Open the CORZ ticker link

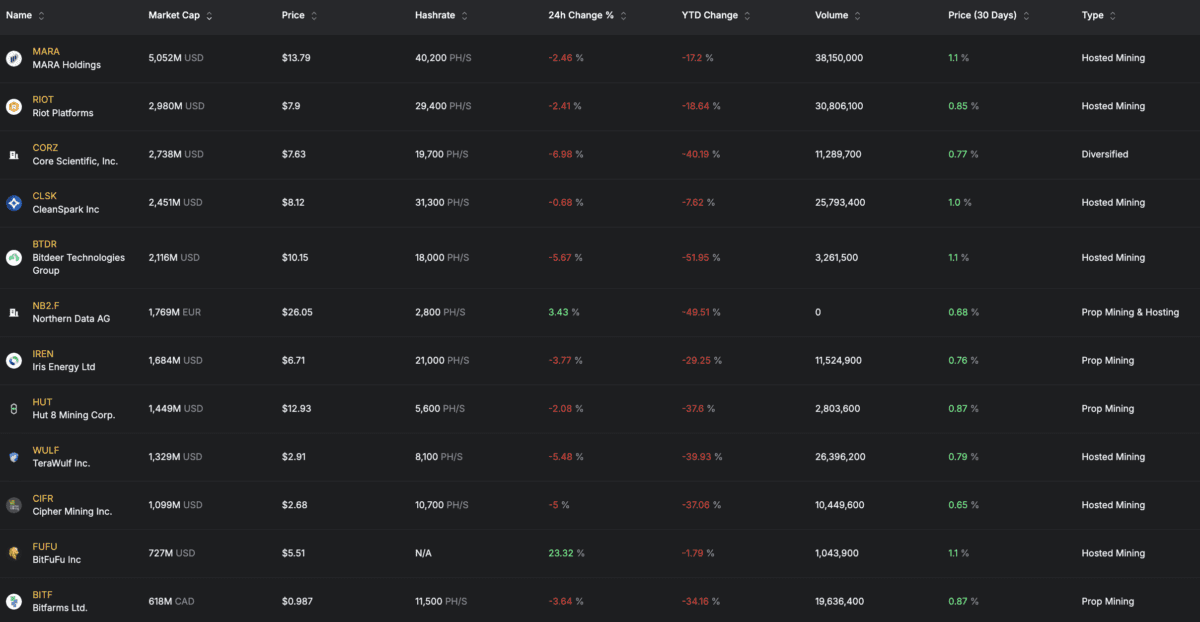coord(46,148)
